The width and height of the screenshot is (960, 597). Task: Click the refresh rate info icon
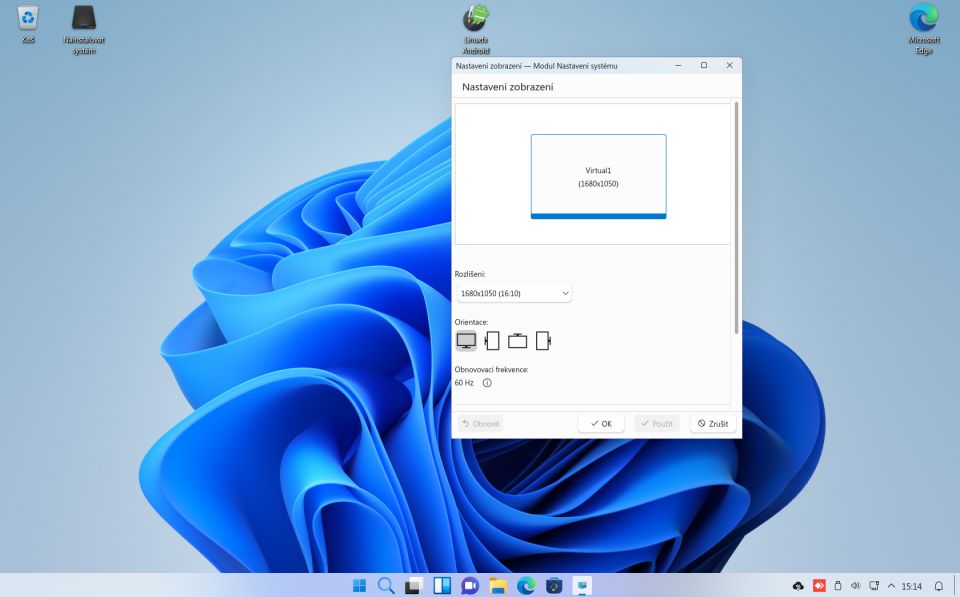(x=487, y=383)
